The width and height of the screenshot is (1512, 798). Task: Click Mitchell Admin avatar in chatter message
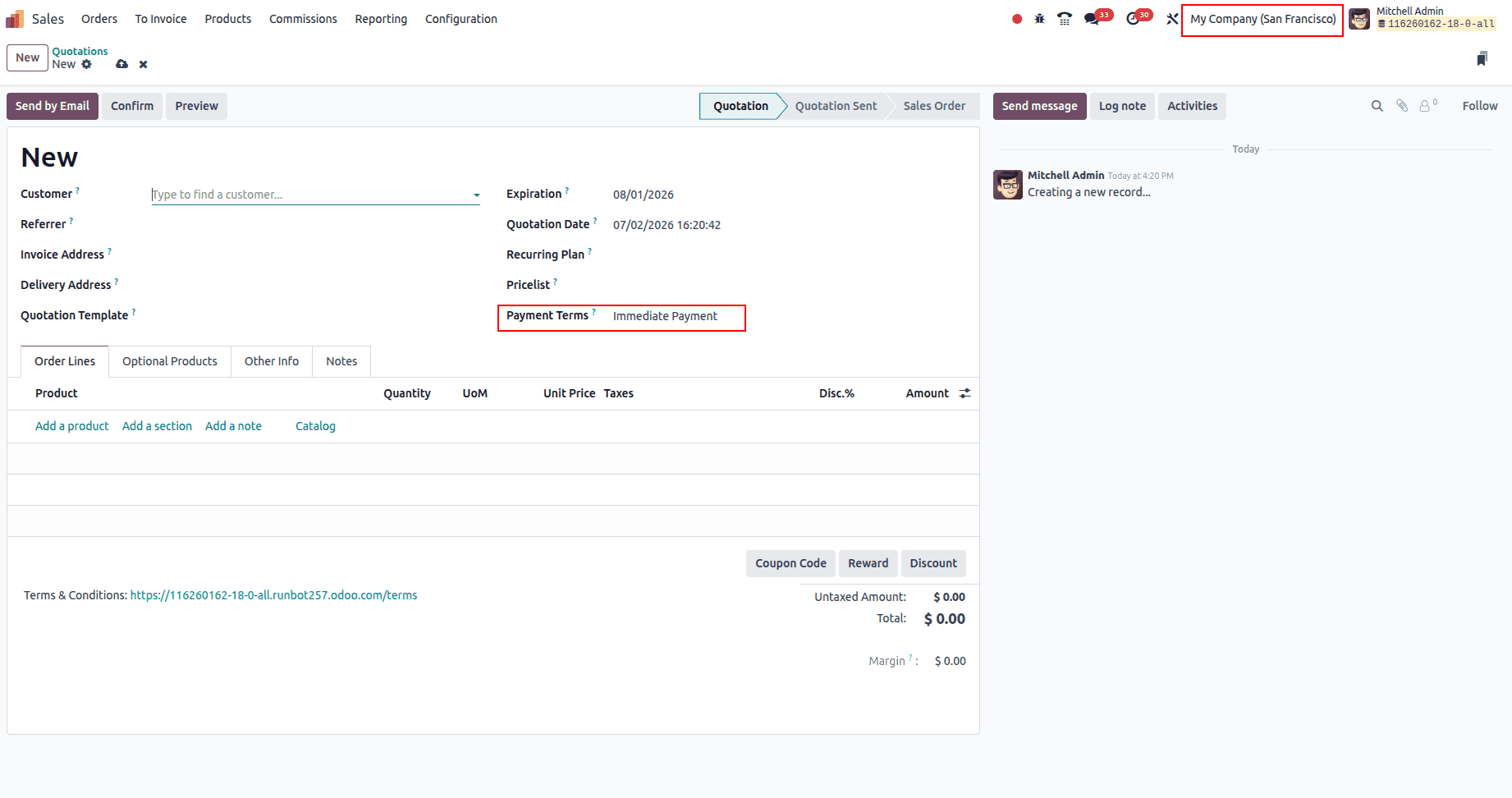point(1008,185)
